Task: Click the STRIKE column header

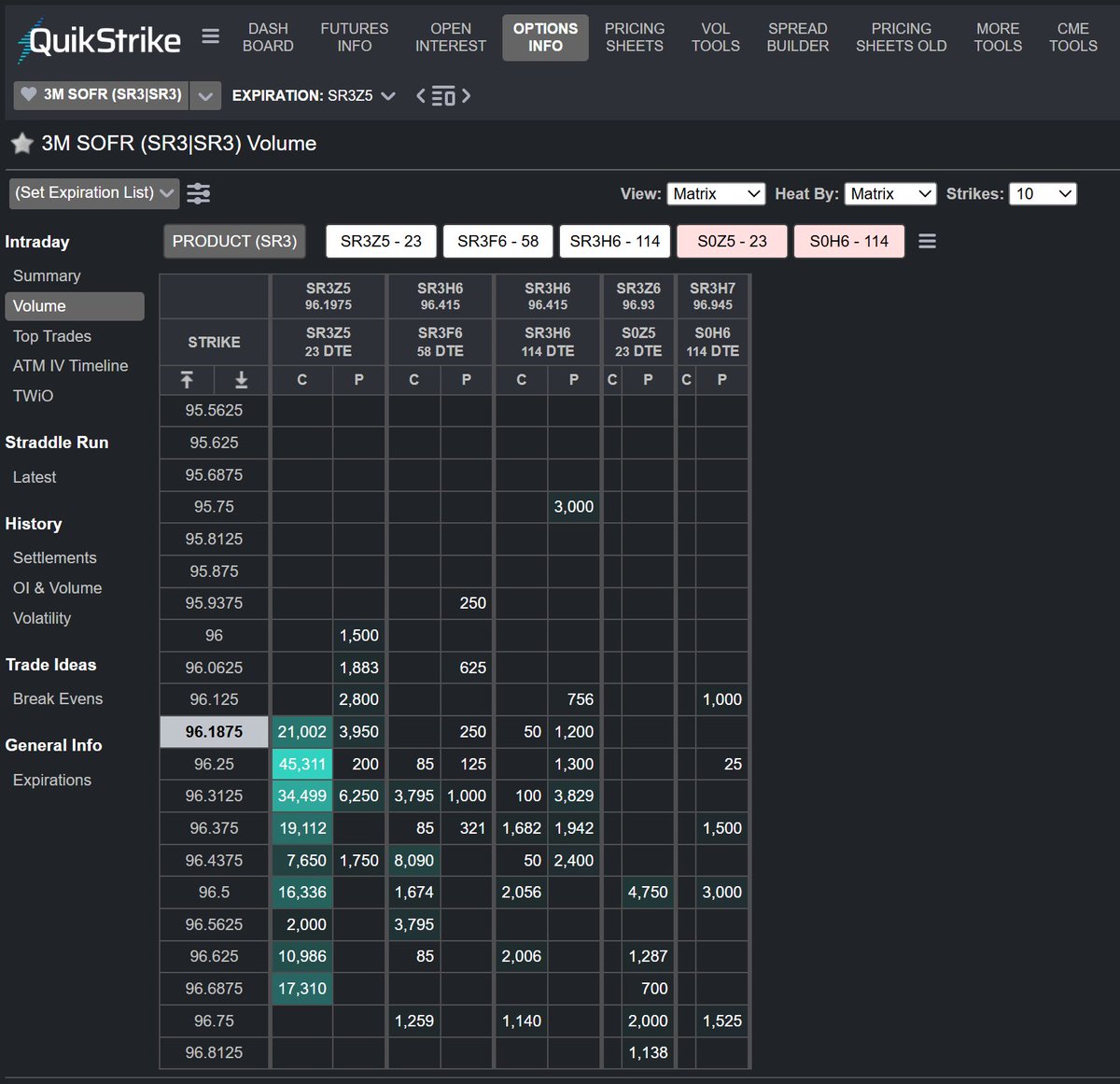Action: [x=214, y=342]
